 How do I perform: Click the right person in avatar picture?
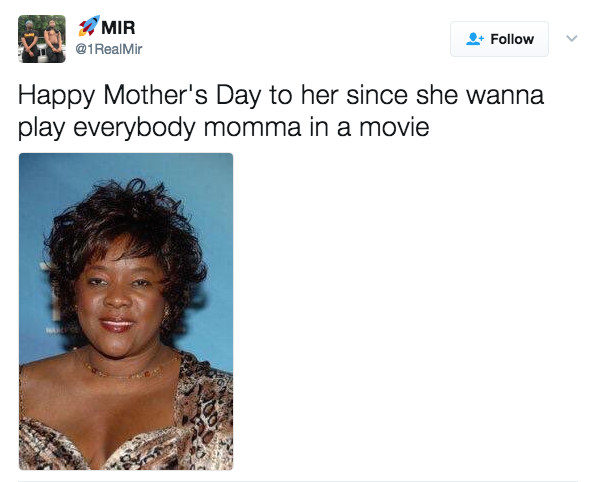[54, 41]
